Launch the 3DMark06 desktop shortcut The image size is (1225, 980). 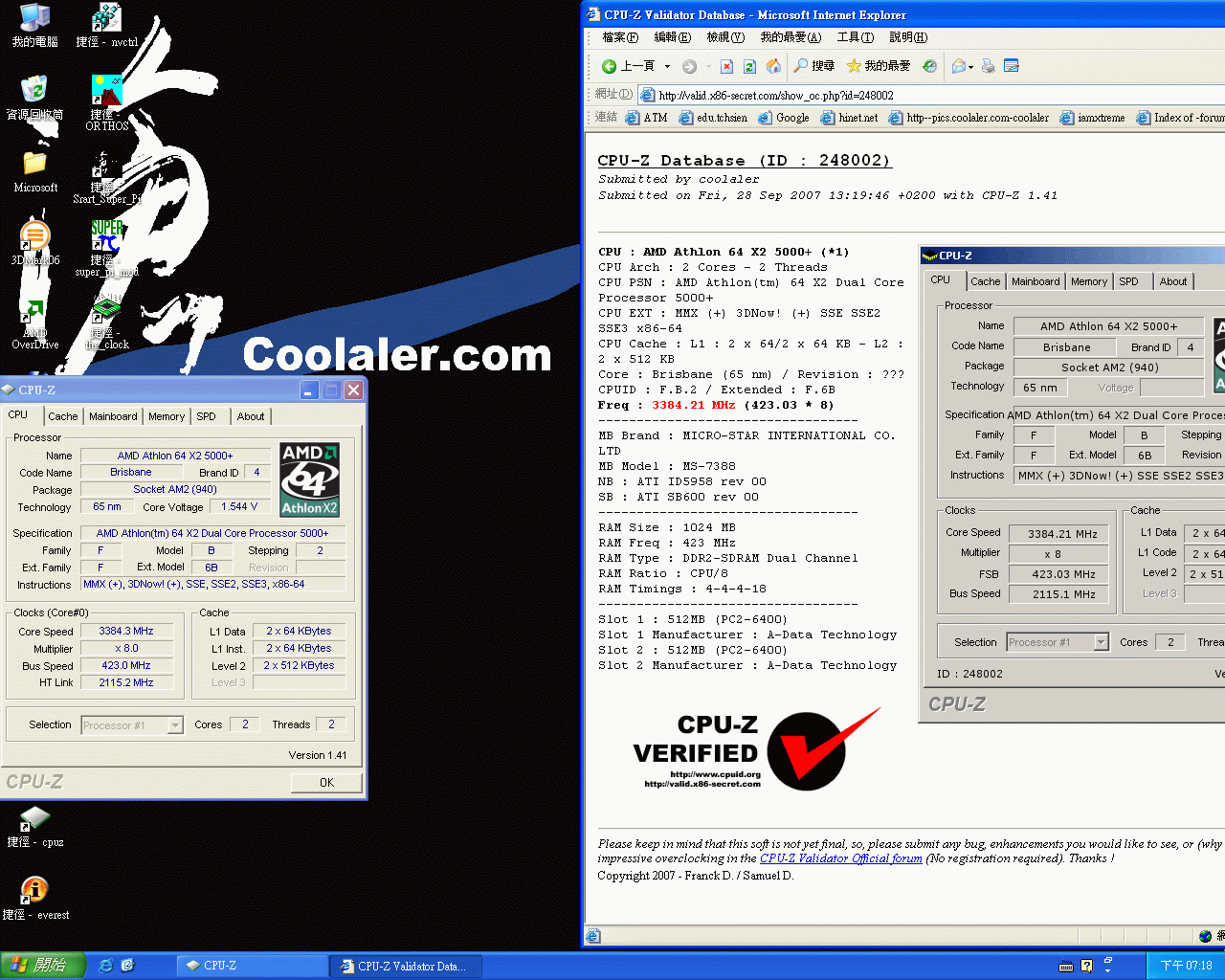click(x=35, y=243)
